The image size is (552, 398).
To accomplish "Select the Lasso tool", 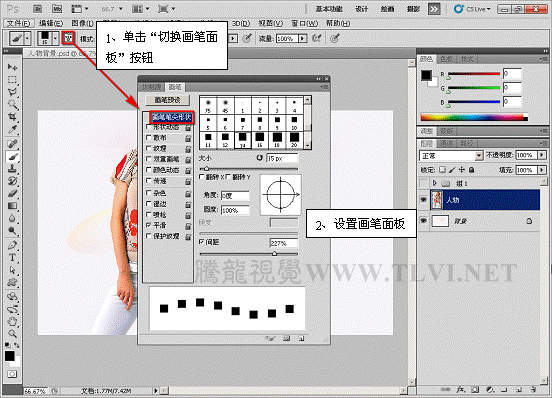I will click(x=12, y=92).
